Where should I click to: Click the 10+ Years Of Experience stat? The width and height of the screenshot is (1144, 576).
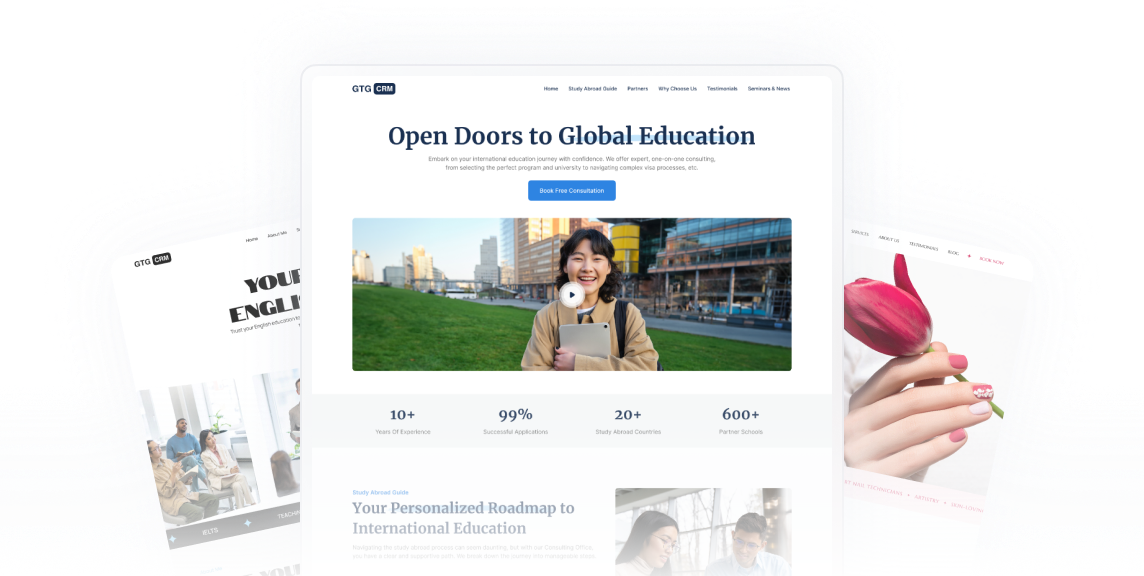click(403, 420)
